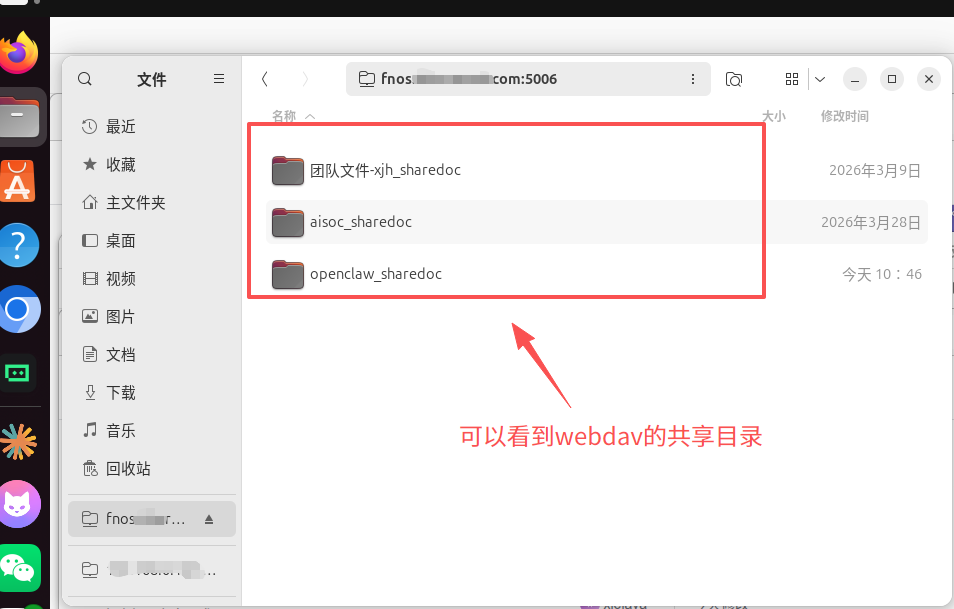The height and width of the screenshot is (609, 954).
Task: Open 音乐 folder in sidebar
Action: tap(151, 431)
